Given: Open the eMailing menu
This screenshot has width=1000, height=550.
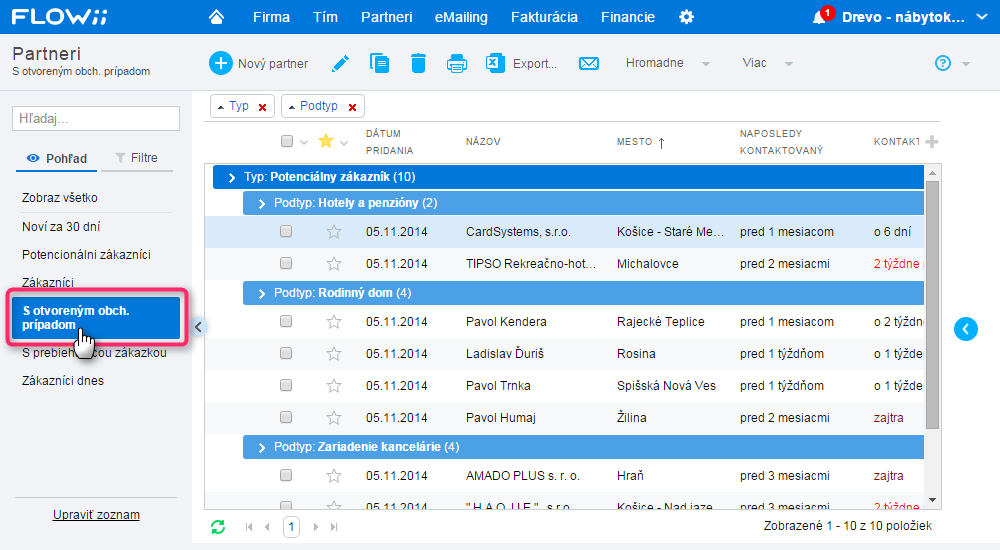Looking at the screenshot, I should point(461,17).
